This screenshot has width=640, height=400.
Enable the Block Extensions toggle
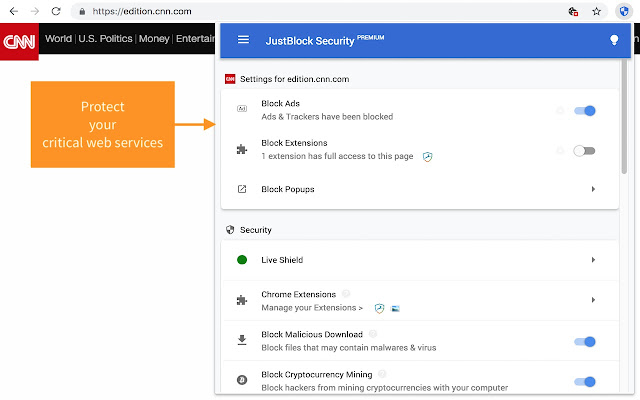click(584, 150)
